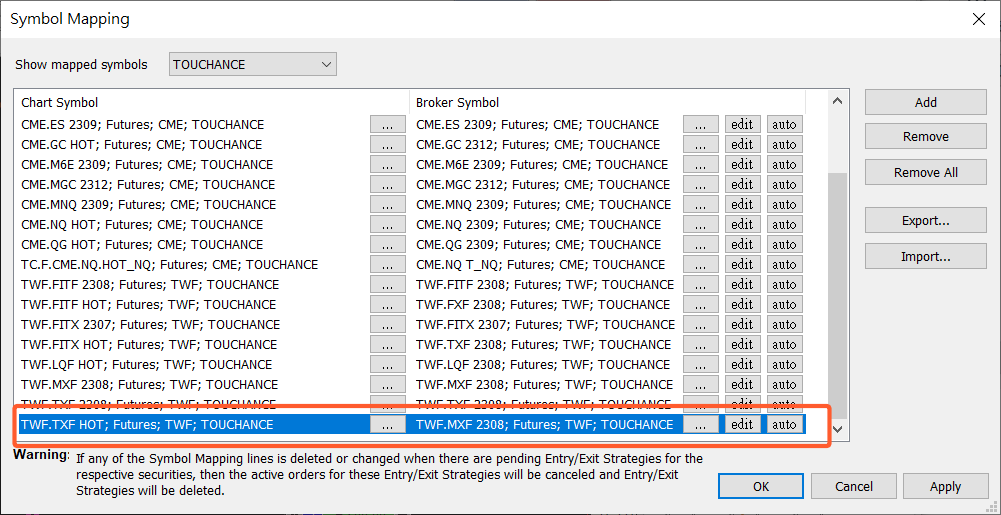
Task: Browse broker symbol in TWF.TXF HOT row
Action: [700, 425]
